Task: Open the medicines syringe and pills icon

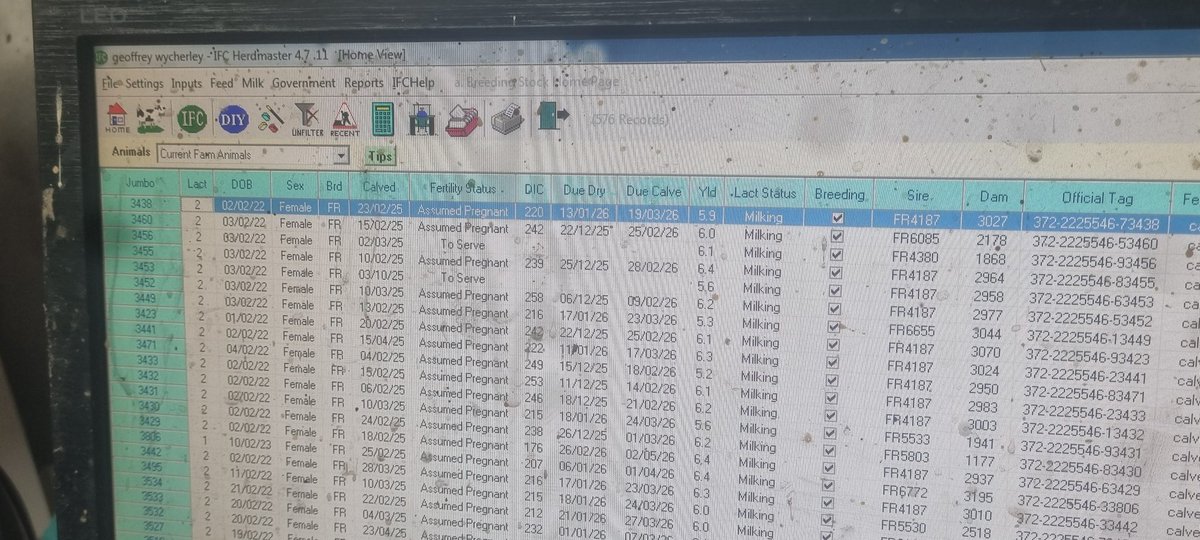Action: pos(270,119)
